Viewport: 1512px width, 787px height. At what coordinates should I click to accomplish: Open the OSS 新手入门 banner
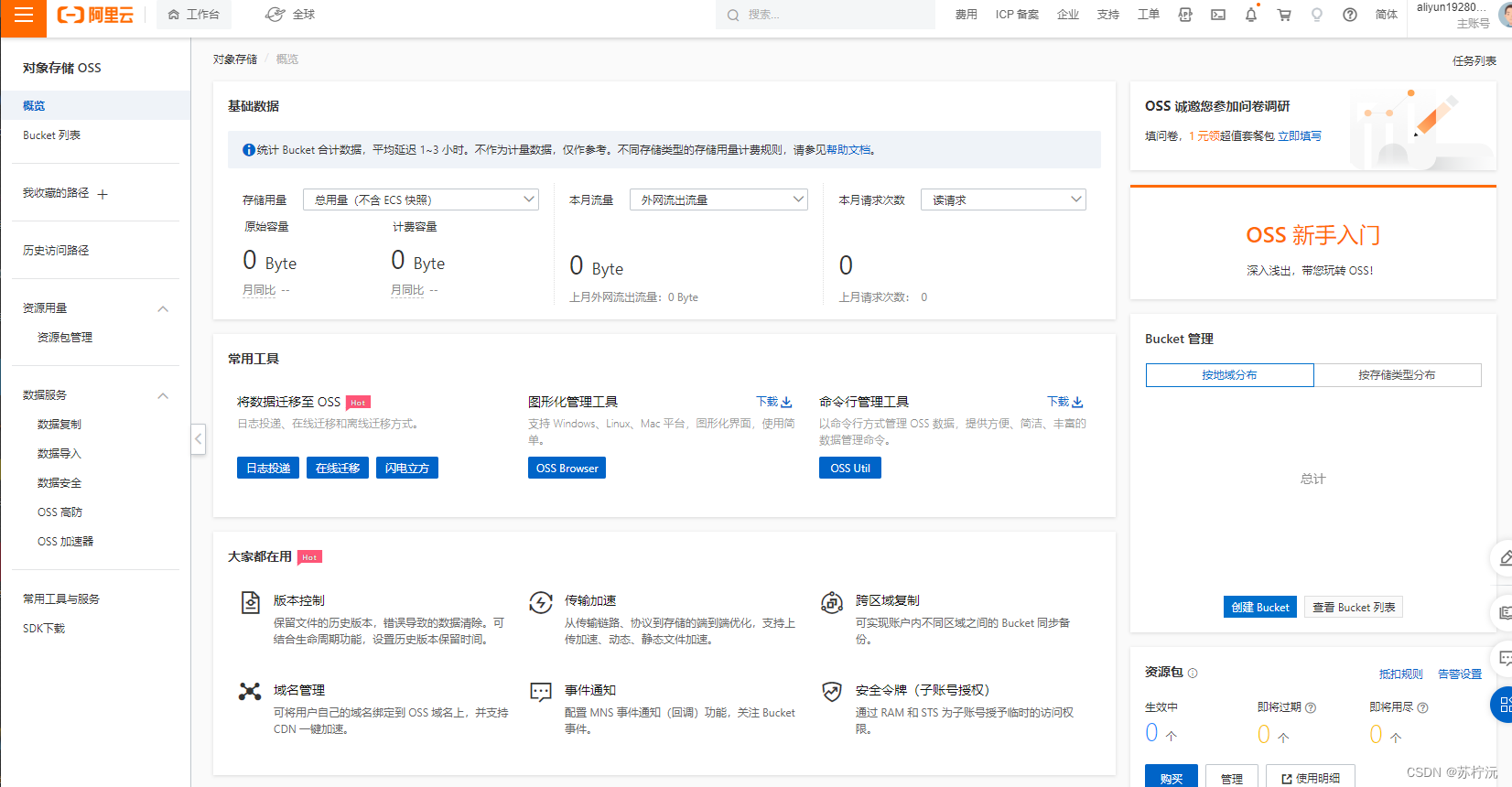[x=1313, y=243]
